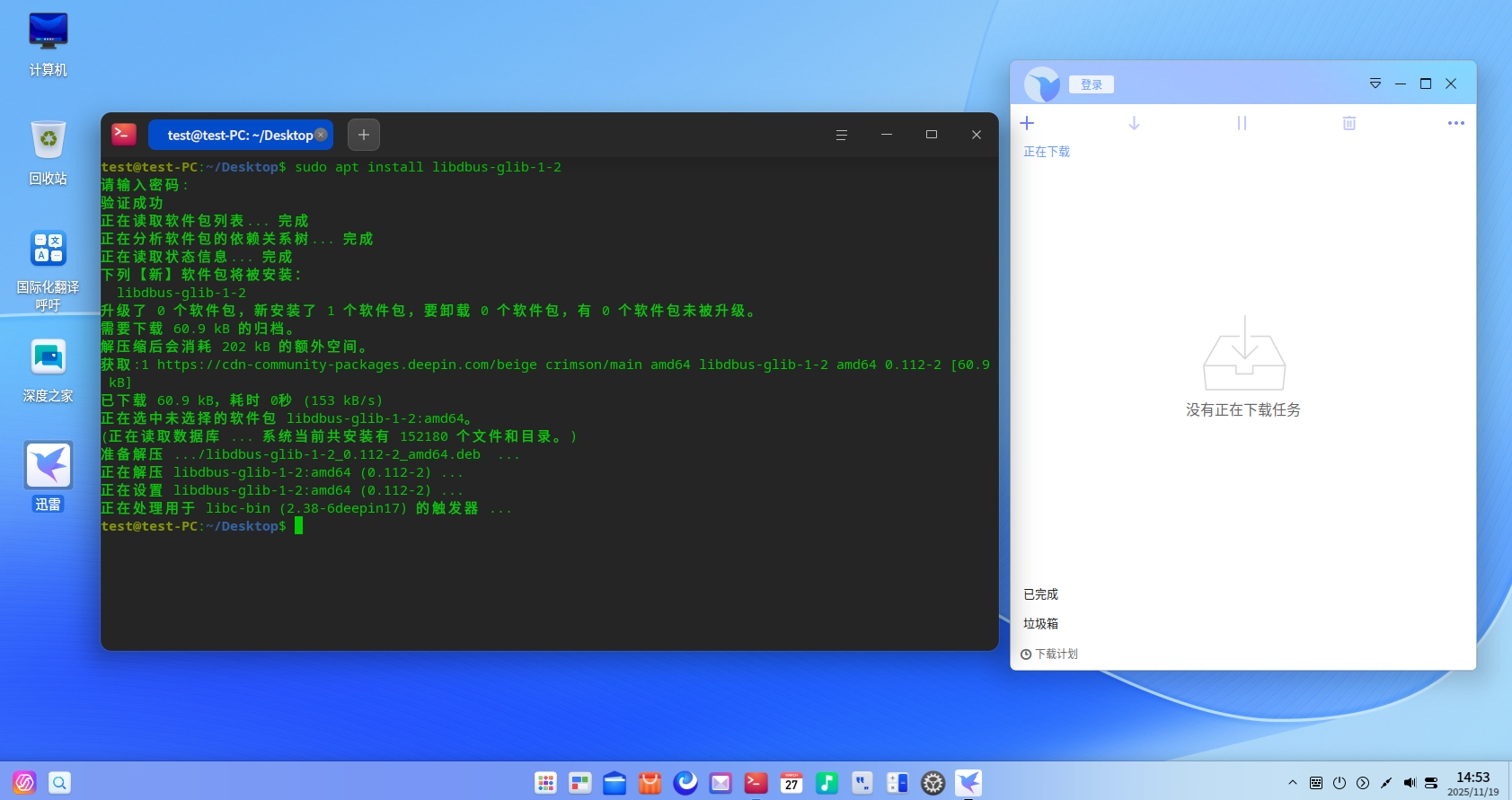Click the search magnifier icon in taskbar
Screen dimensions: 1512x800
coord(59,783)
